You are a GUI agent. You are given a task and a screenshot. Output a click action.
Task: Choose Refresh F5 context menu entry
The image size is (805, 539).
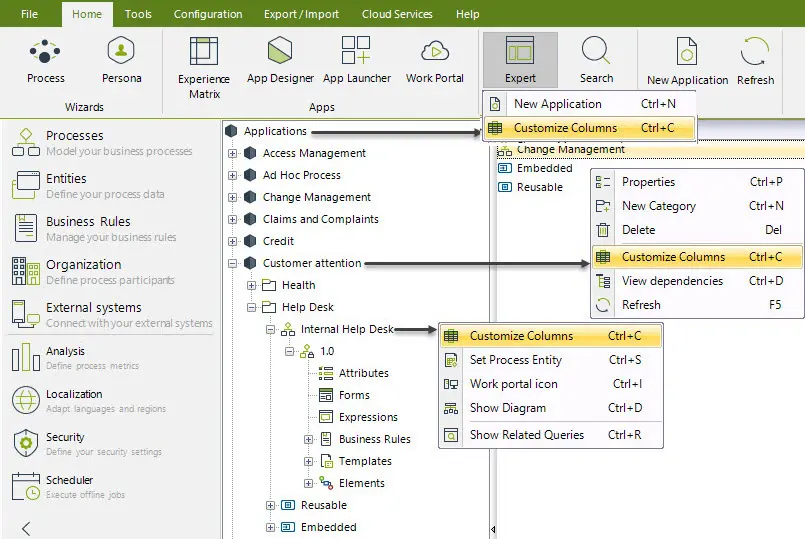click(x=697, y=305)
